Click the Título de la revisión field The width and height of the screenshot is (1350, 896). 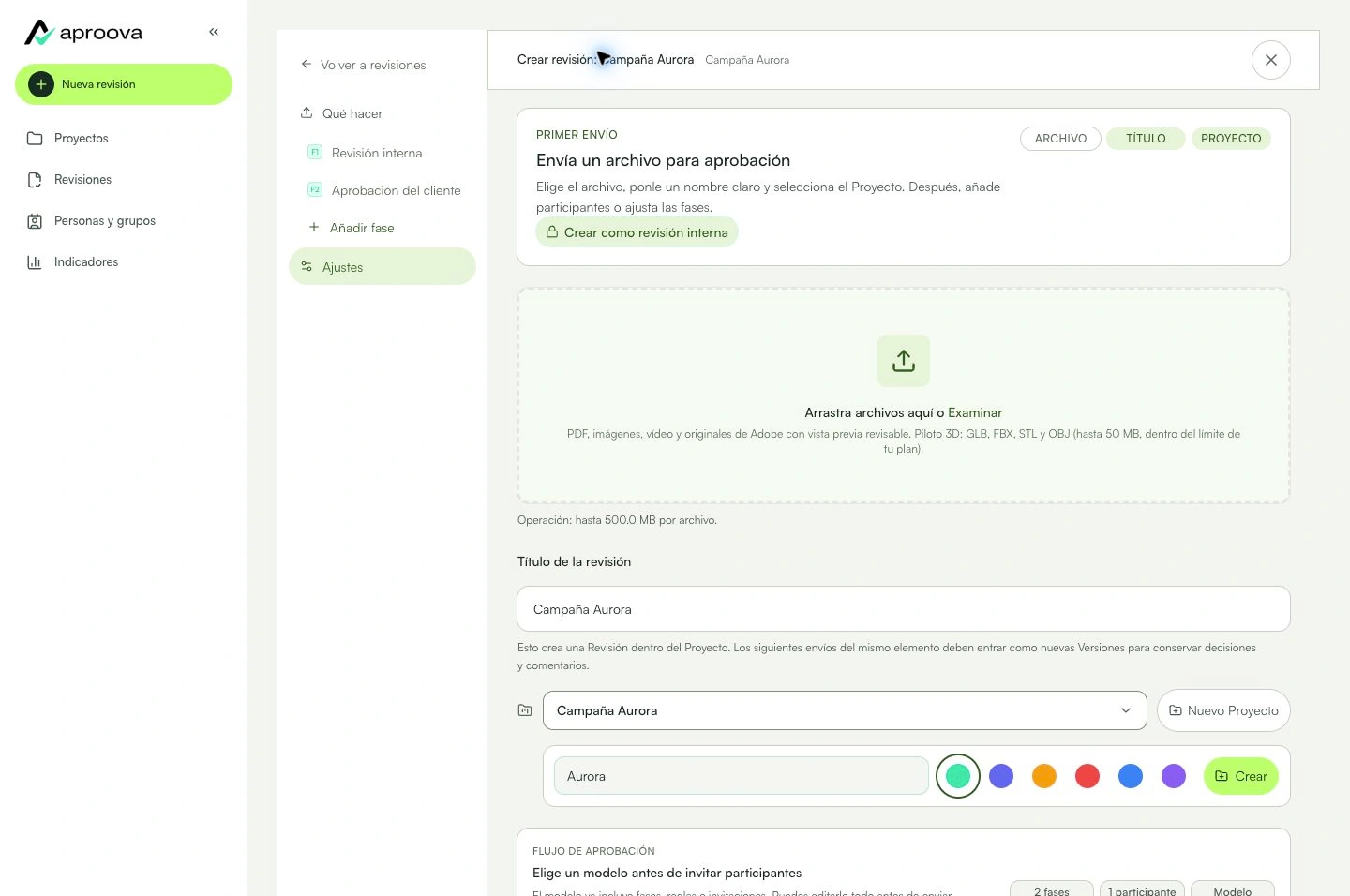point(904,609)
